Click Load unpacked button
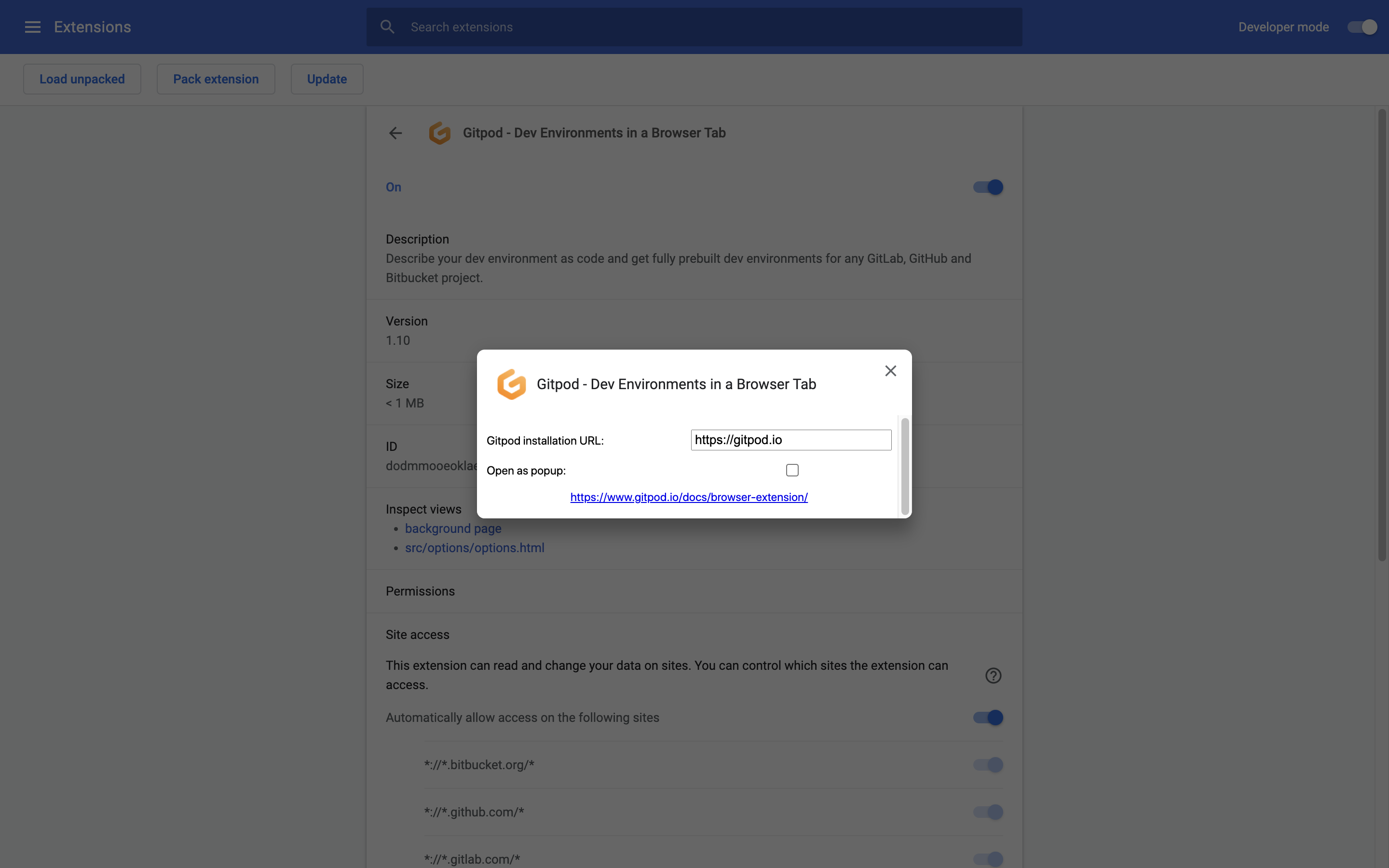The width and height of the screenshot is (1389, 868). click(x=82, y=79)
